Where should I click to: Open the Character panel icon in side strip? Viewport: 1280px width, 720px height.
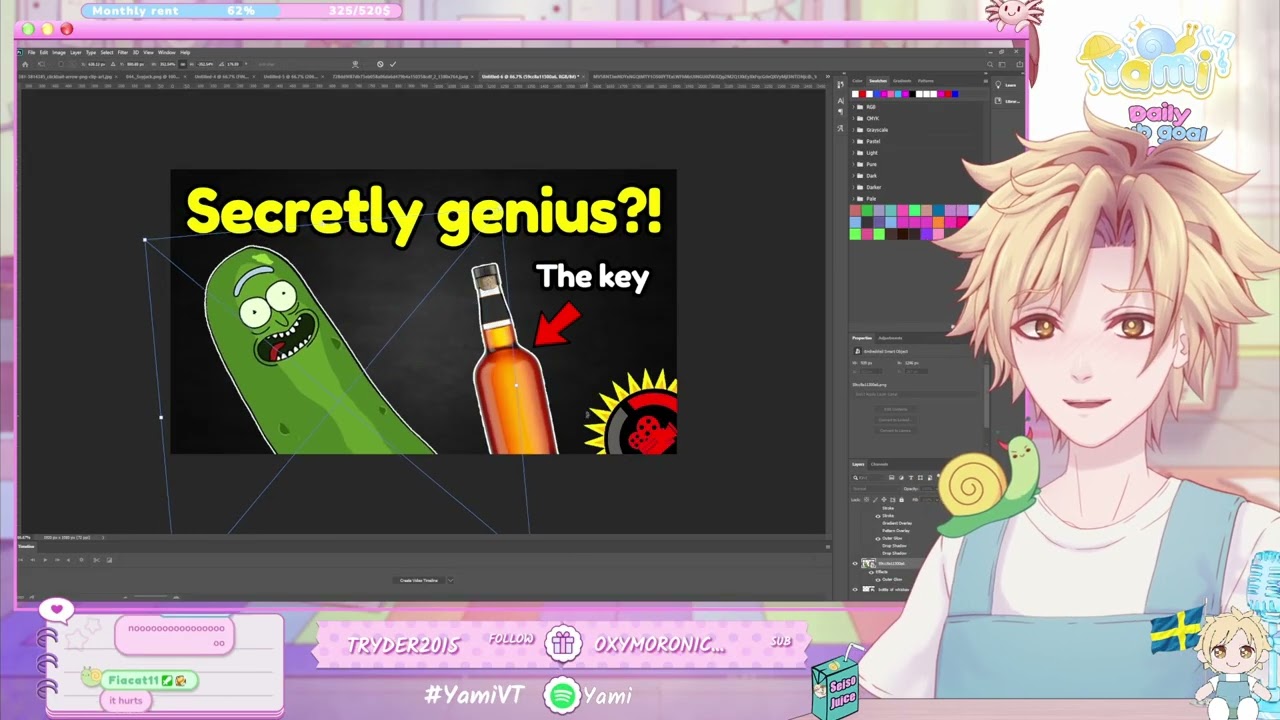click(840, 101)
